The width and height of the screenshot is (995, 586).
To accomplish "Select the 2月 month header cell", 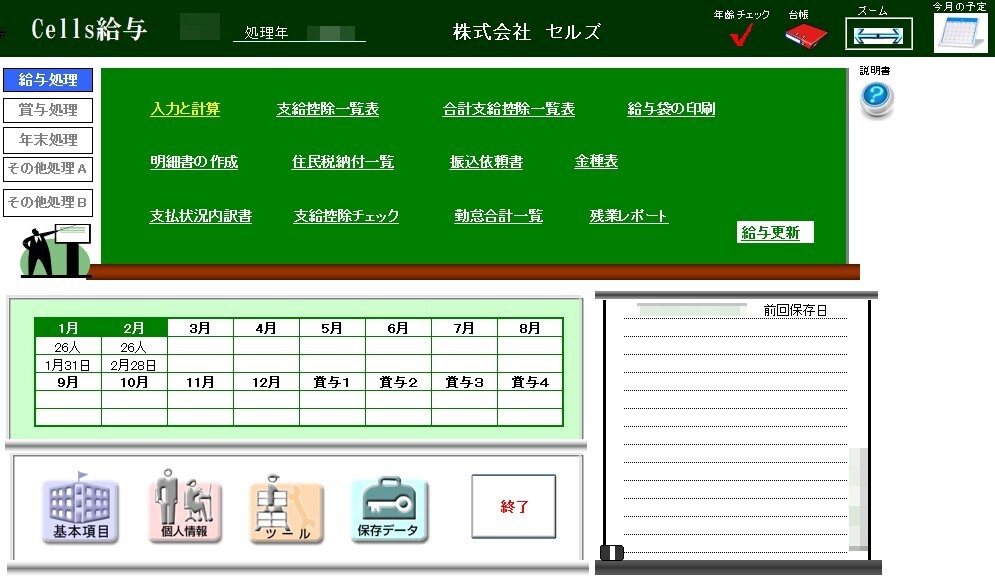I will pyautogui.click(x=134, y=328).
